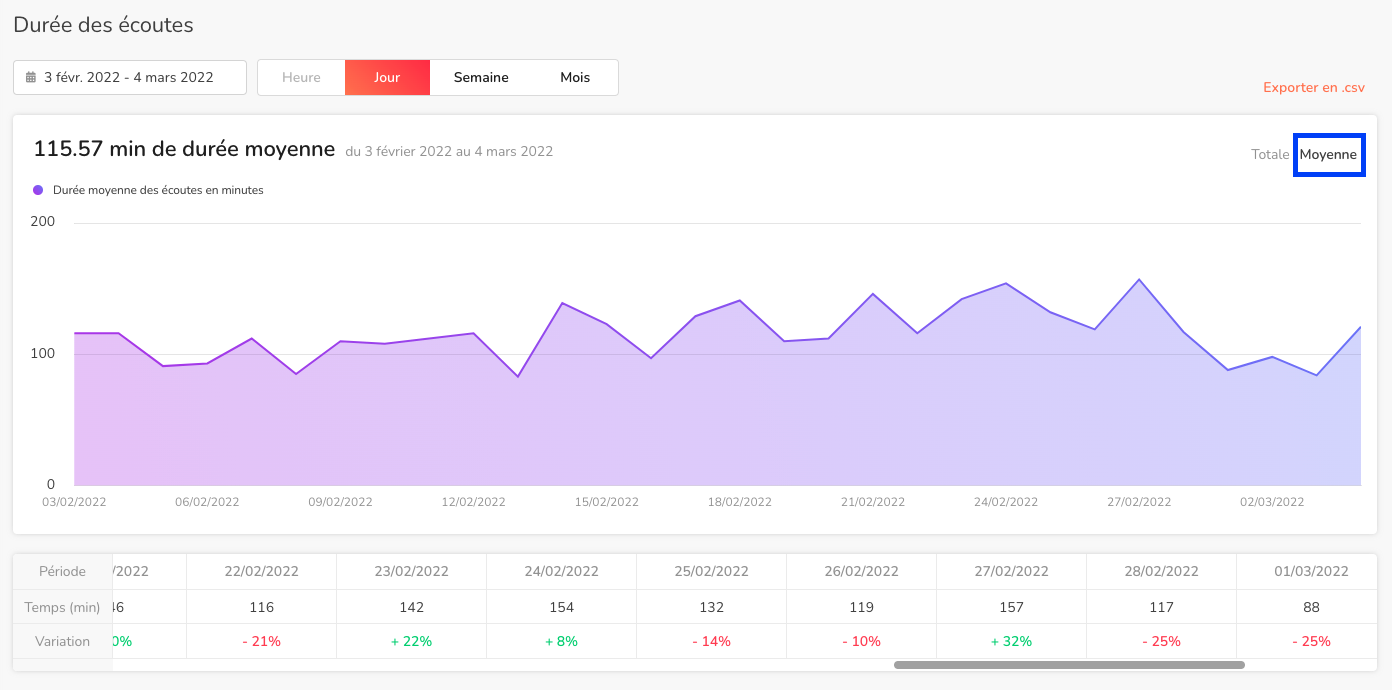
Task: Click the - 21% variation cell
Action: (262, 641)
